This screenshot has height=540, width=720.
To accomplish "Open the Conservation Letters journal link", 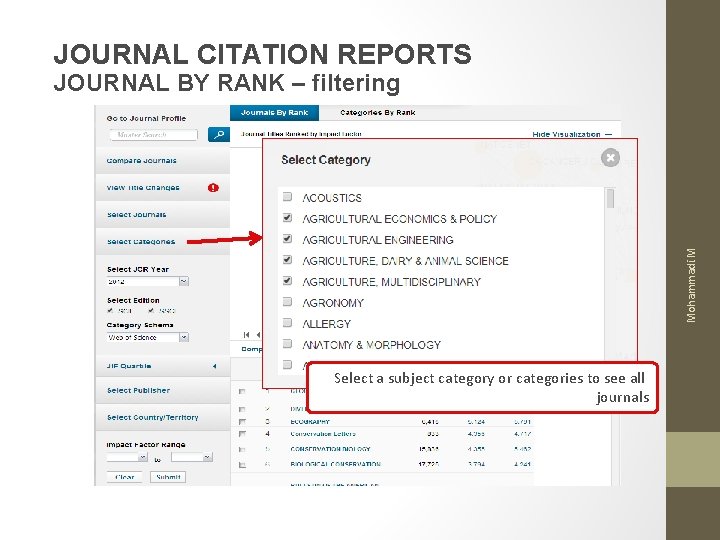I will pos(323,434).
